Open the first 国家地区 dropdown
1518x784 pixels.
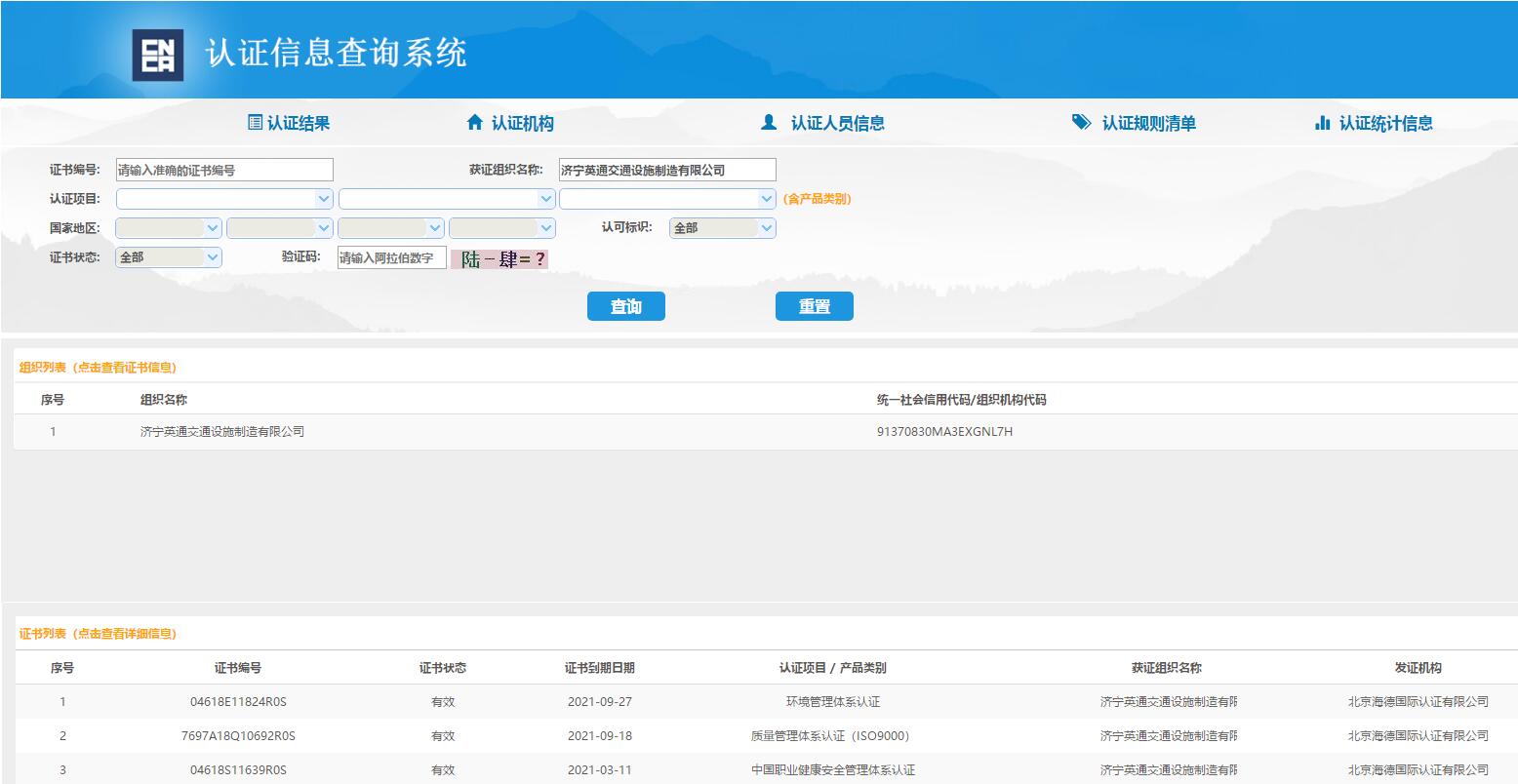pos(168,228)
